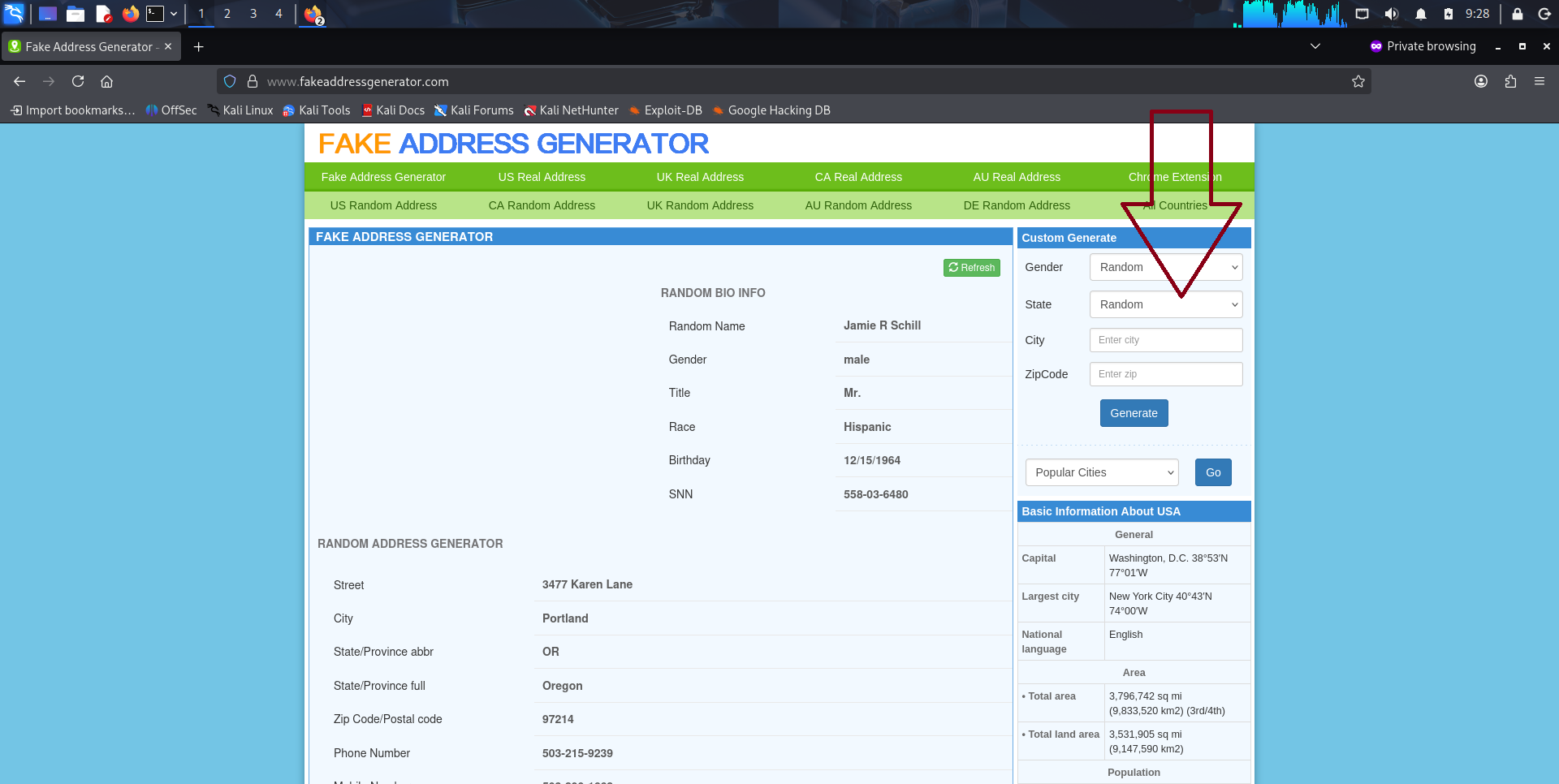The image size is (1559, 784).
Task: Open the UK Real Address menu item
Action: (700, 177)
